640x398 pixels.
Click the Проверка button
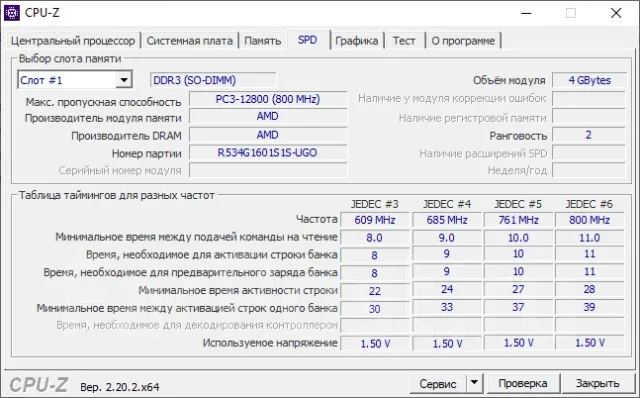coord(522,383)
